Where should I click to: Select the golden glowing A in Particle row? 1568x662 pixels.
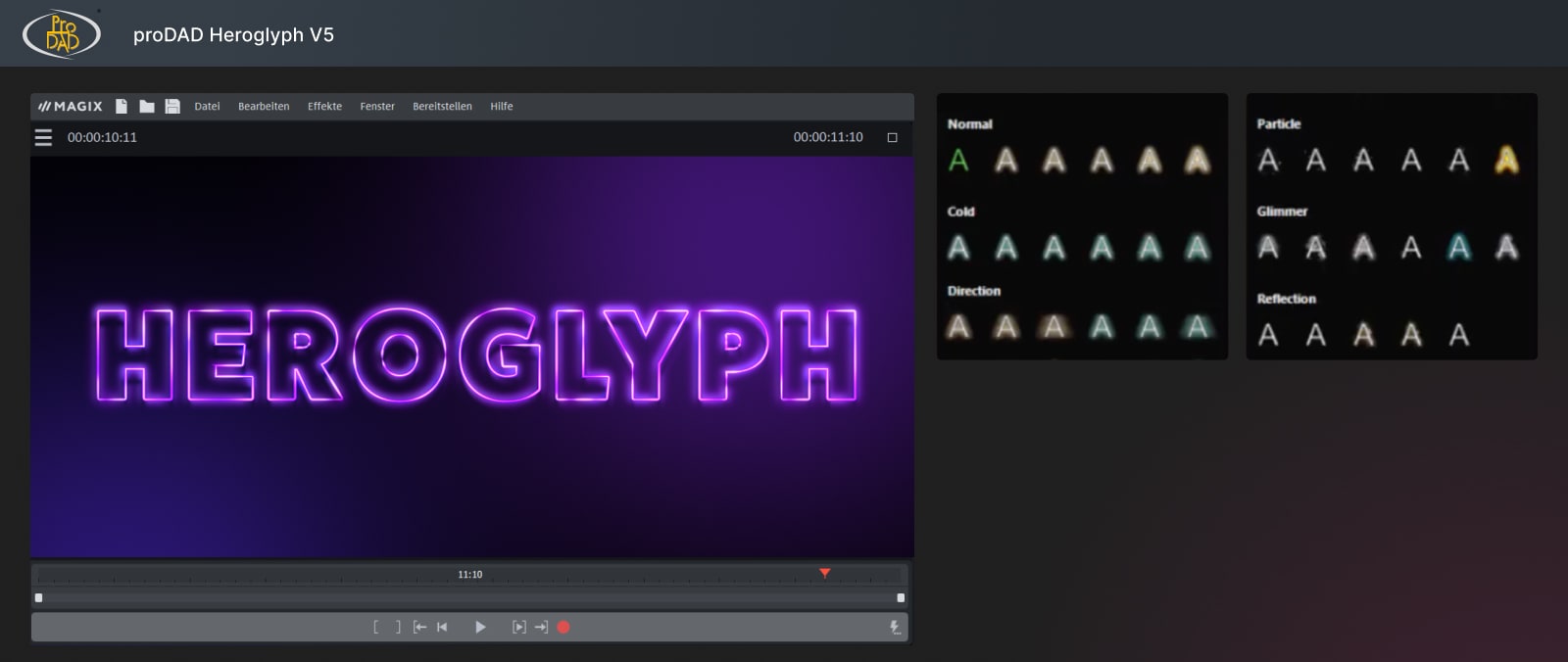(x=1507, y=160)
